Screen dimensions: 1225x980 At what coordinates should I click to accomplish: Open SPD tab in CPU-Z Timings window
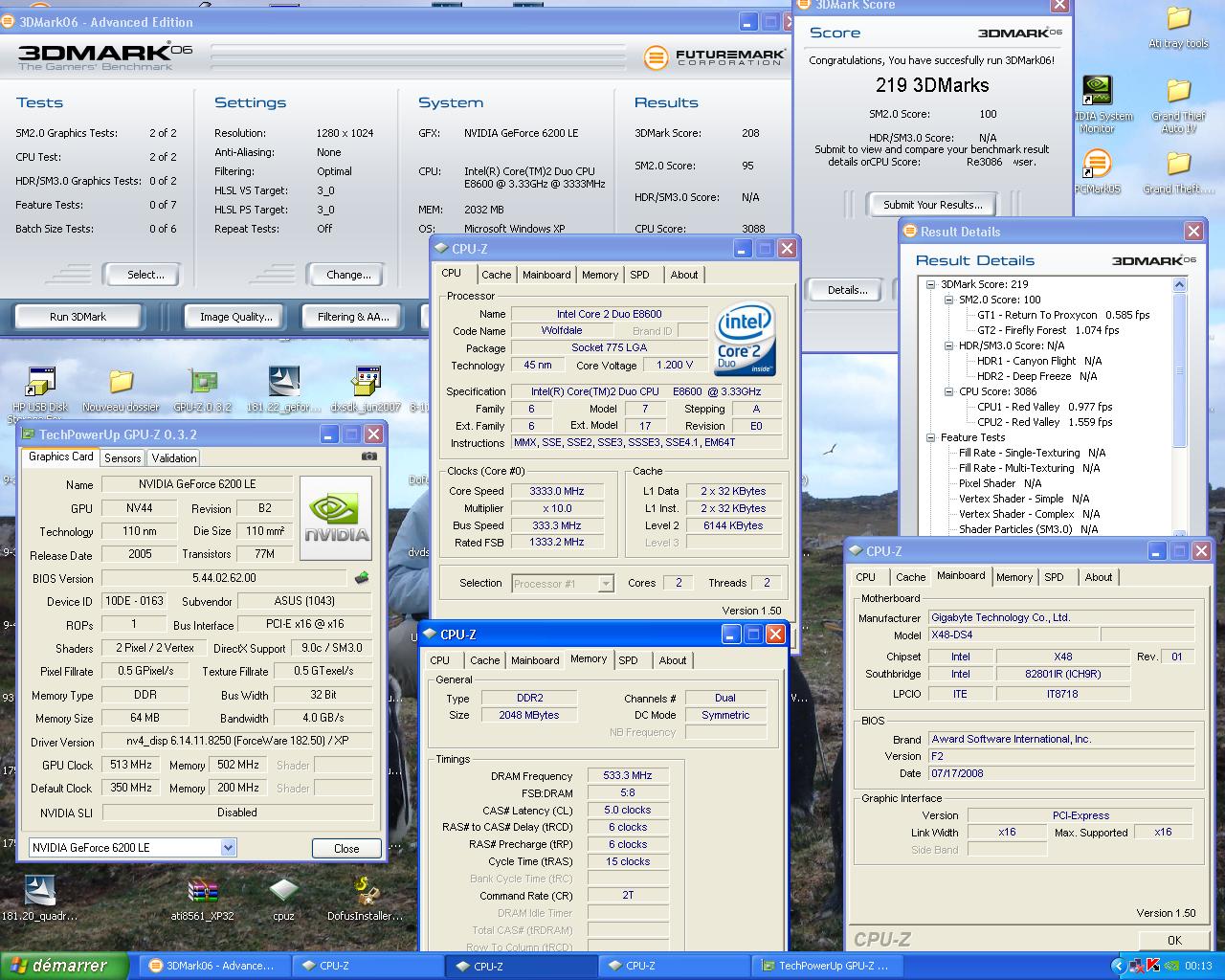(628, 660)
